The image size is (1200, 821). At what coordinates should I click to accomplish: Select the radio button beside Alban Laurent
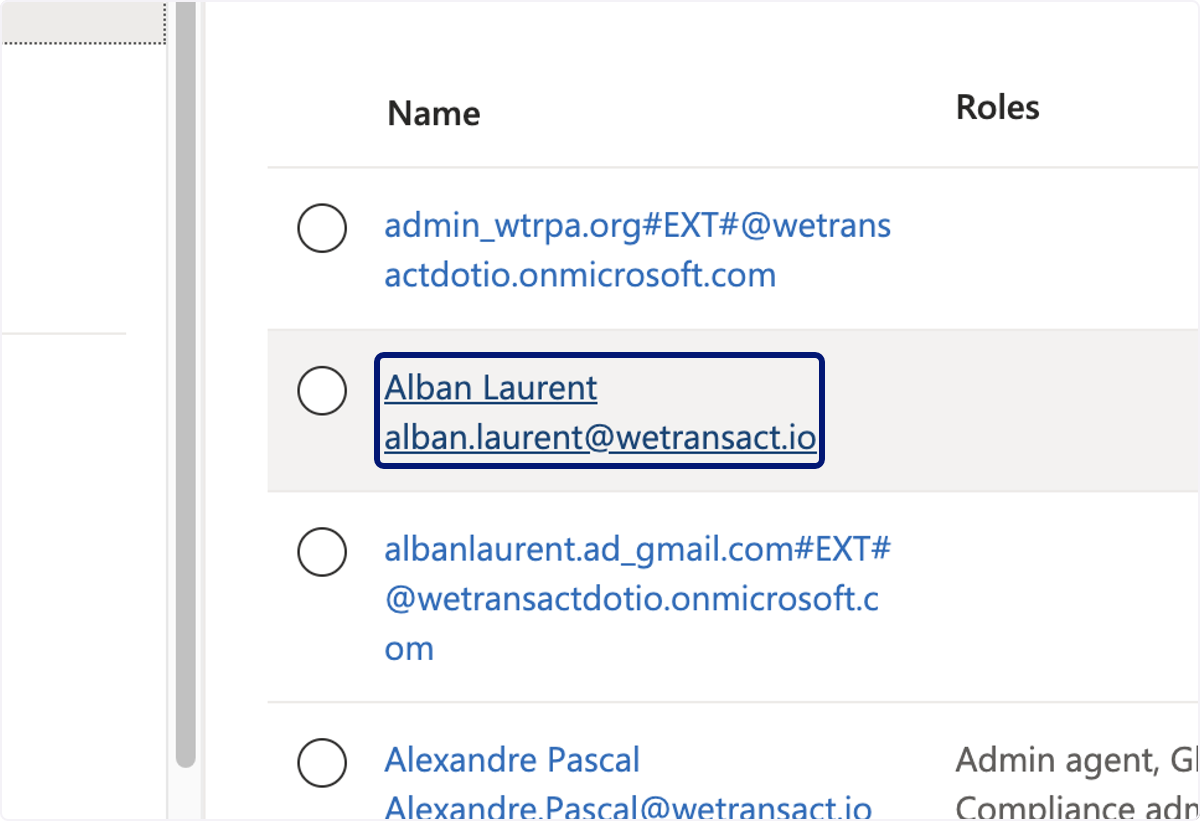322,390
